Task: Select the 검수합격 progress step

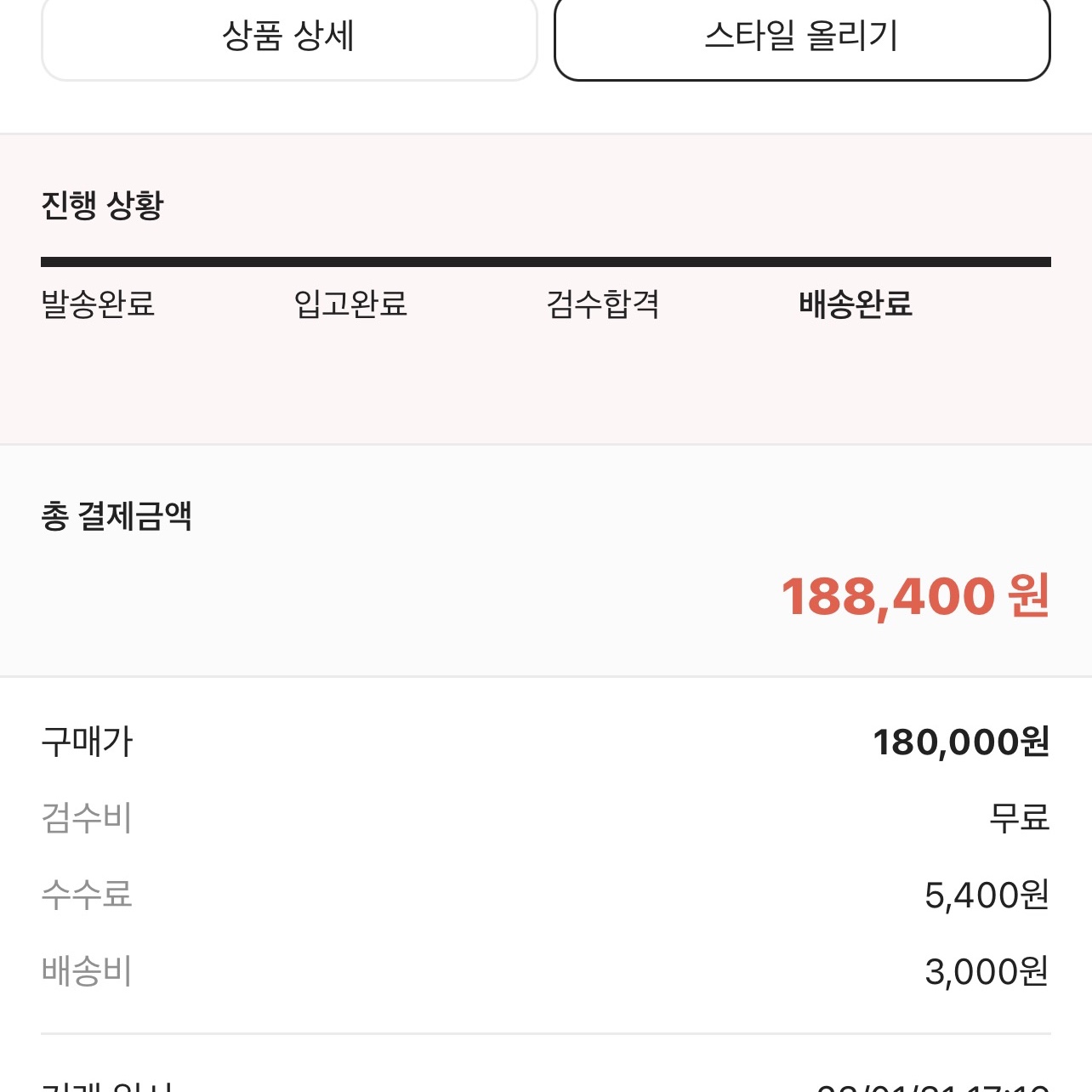Action: [603, 304]
